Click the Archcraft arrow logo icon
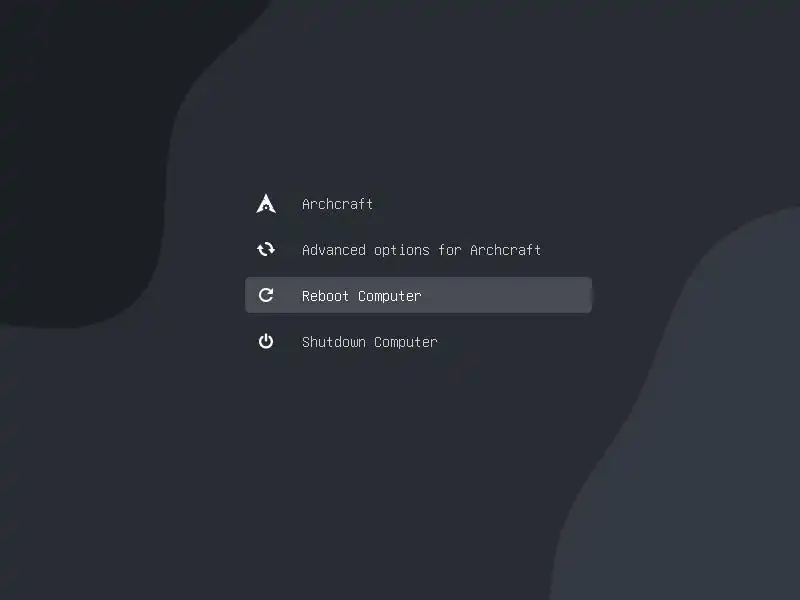Screen dimensions: 800x600 [x=266, y=203]
